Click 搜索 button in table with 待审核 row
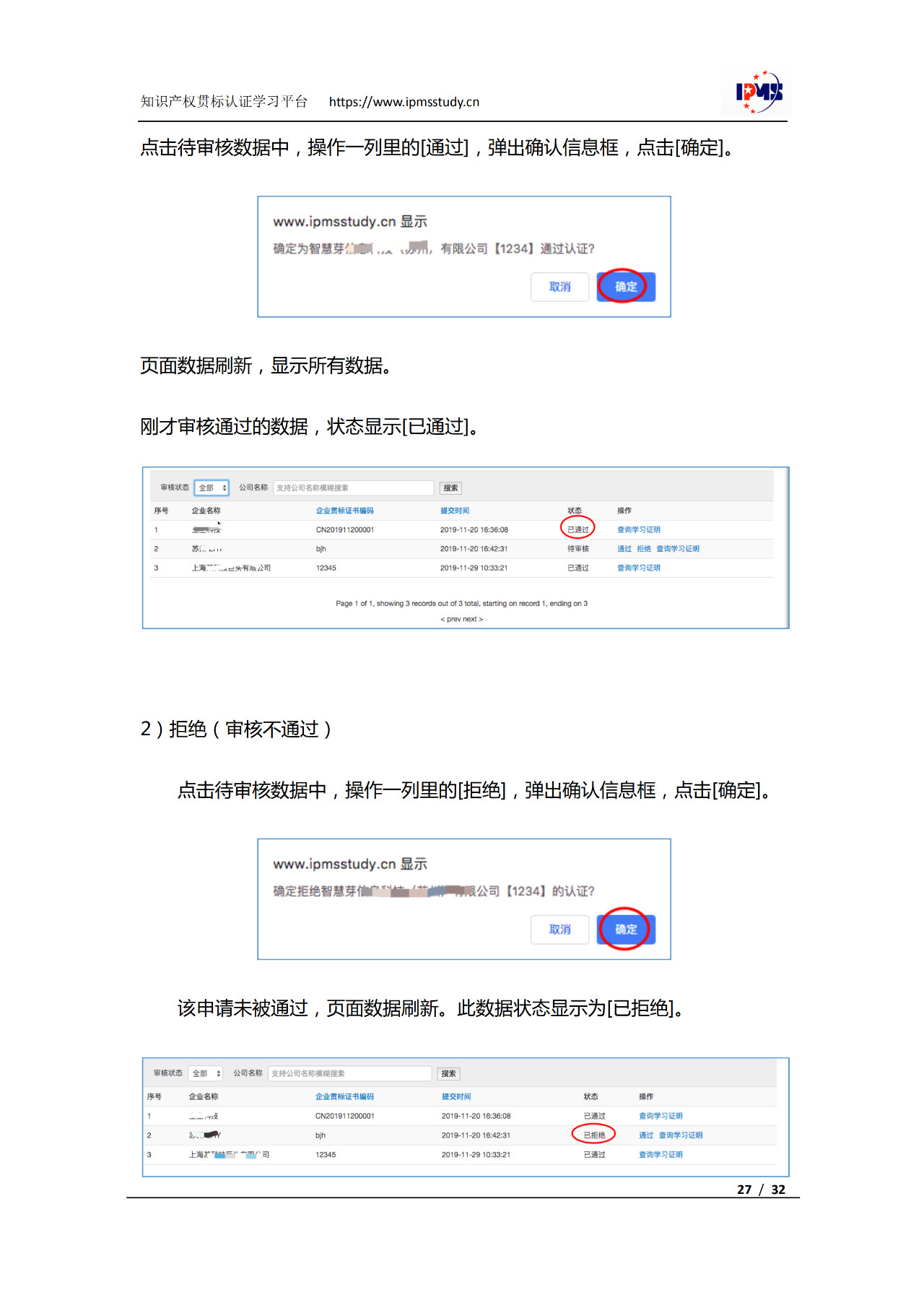924x1308 pixels. click(x=450, y=488)
